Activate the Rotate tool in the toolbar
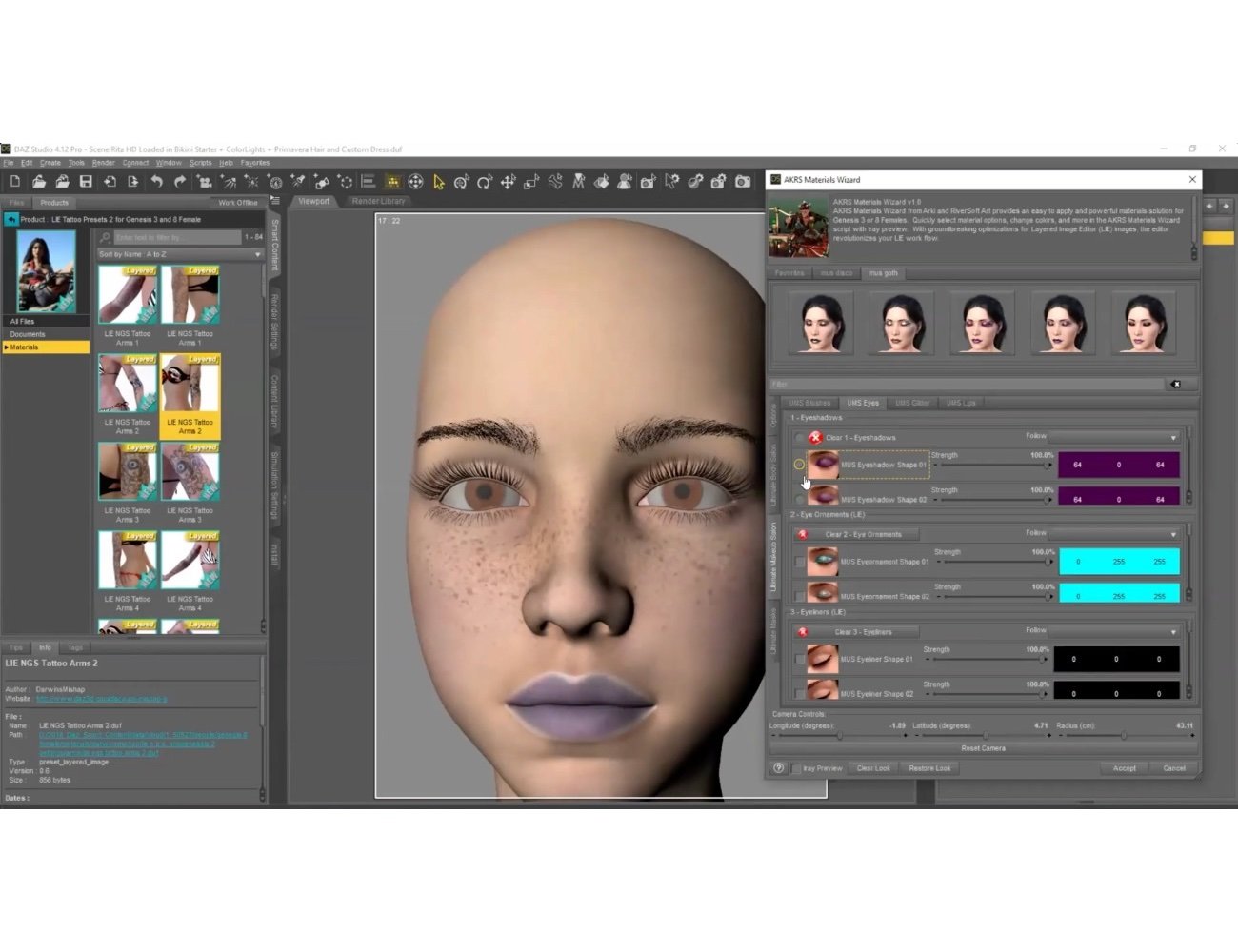Screen dimensions: 1238x952 point(486,182)
